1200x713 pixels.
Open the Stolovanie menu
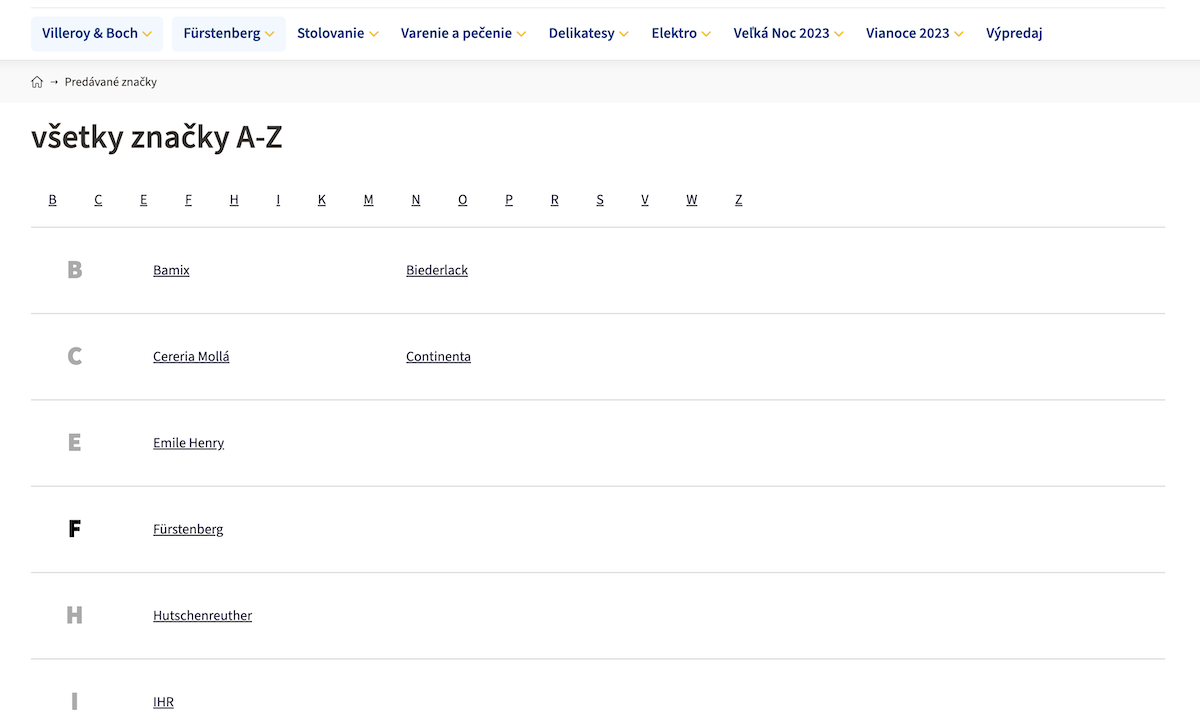click(x=338, y=33)
